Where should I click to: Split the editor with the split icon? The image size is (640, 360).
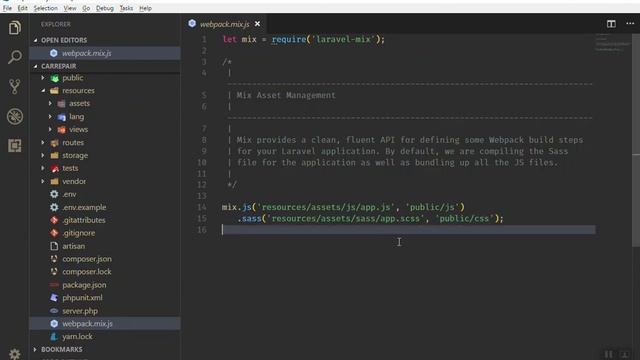point(611,24)
